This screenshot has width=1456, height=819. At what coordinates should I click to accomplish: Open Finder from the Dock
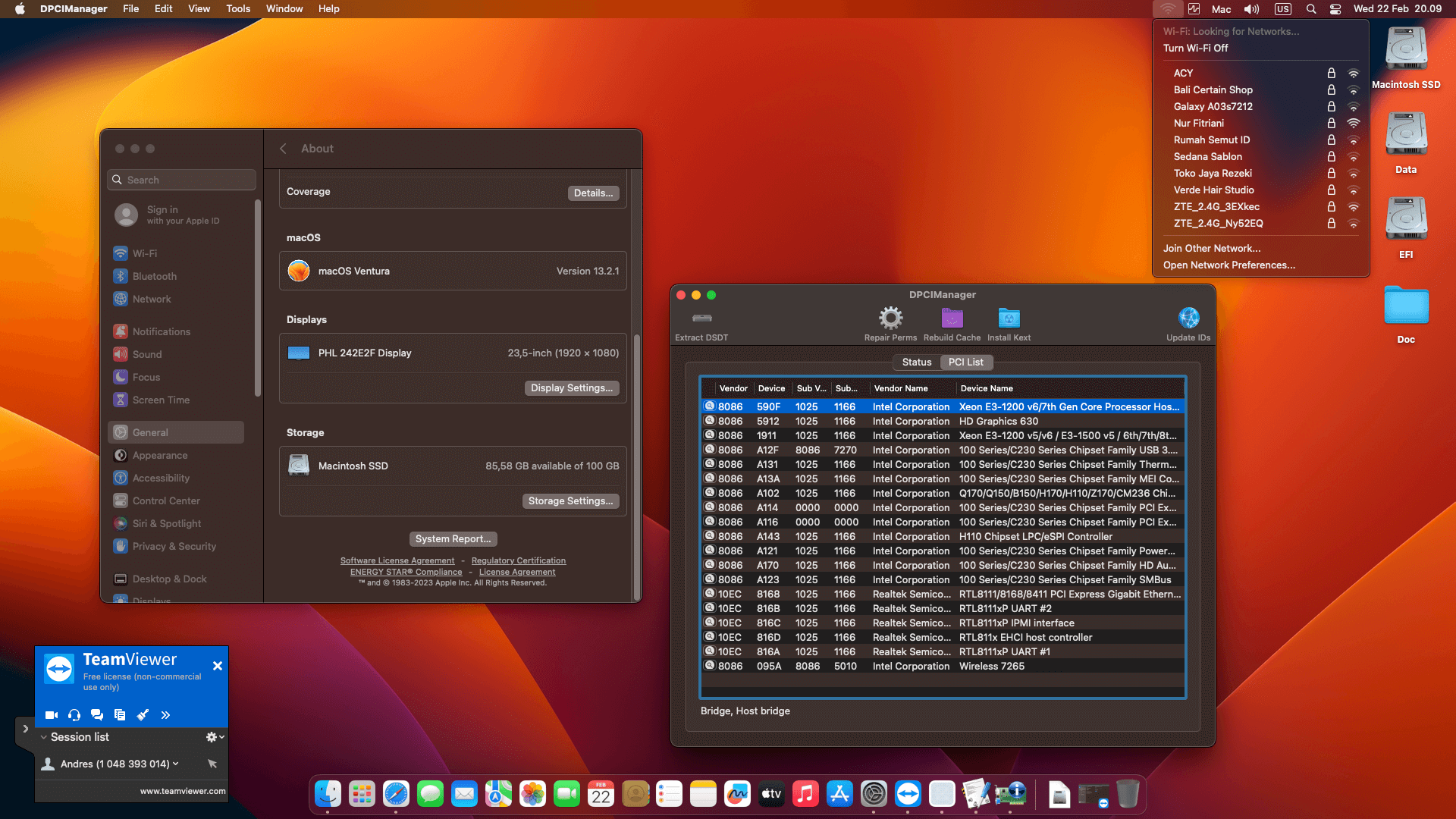coord(328,794)
